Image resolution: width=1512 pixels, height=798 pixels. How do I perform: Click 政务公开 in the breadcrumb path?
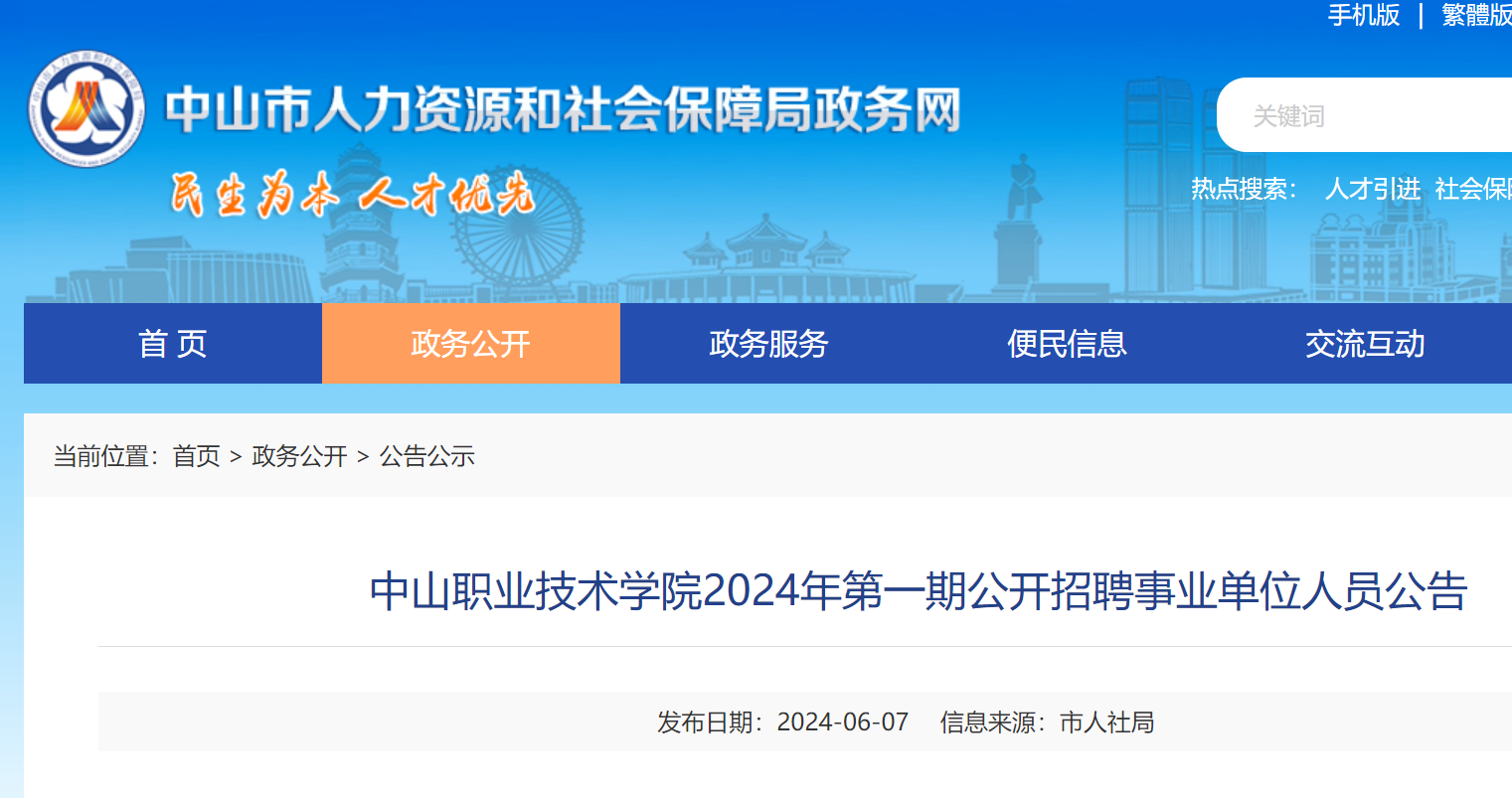tap(299, 456)
